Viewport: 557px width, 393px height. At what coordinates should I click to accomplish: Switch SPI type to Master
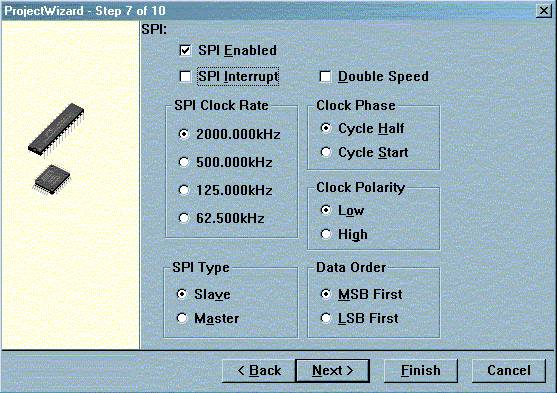point(182,318)
